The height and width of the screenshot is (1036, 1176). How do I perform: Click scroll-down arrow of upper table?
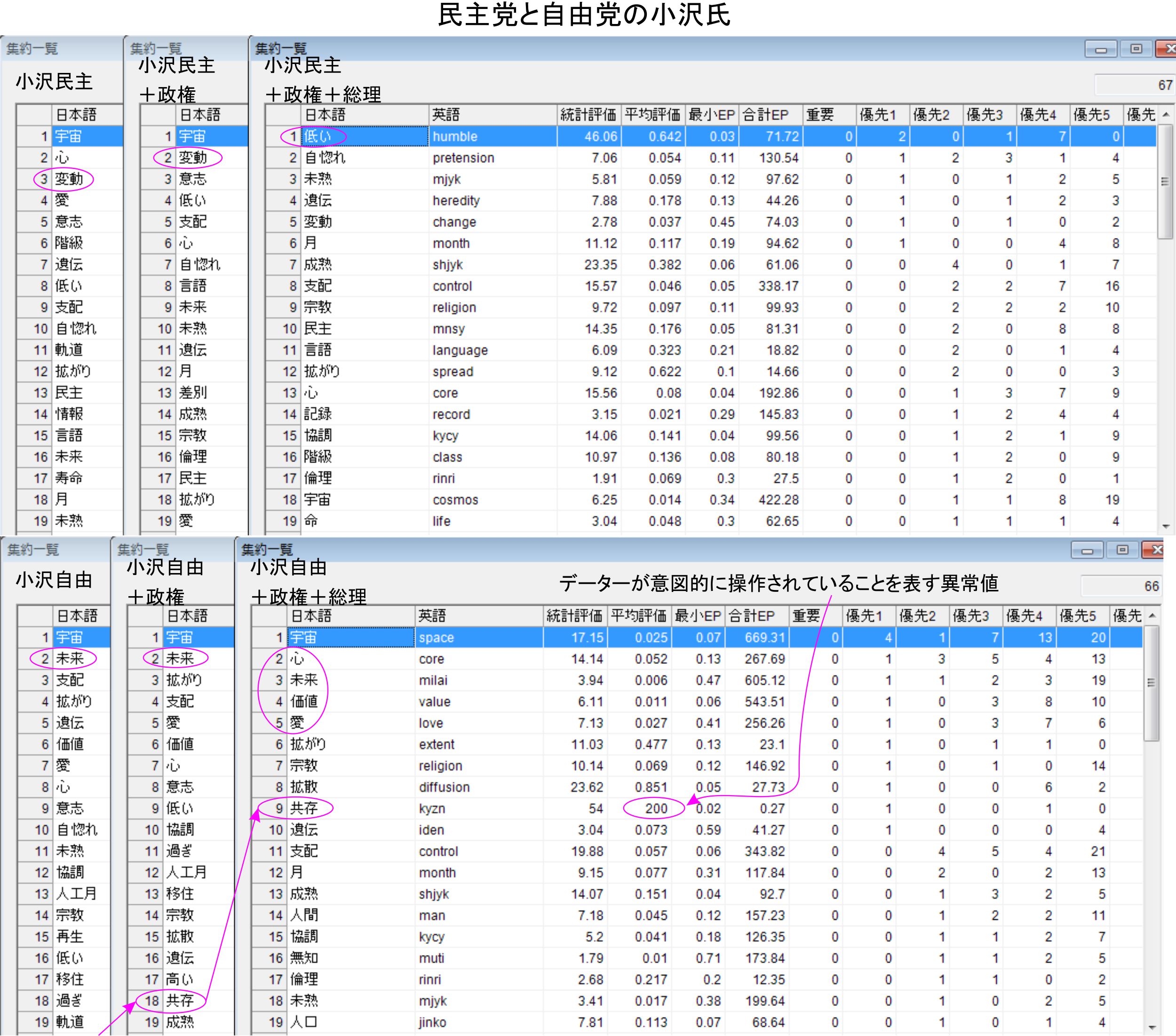(x=1166, y=526)
